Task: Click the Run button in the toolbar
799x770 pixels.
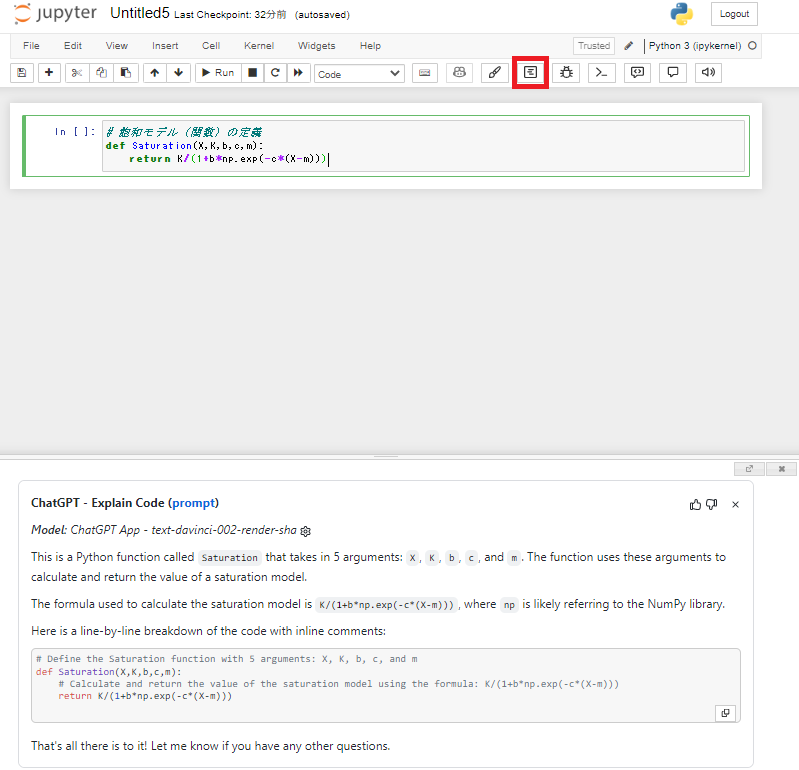Action: tap(216, 73)
